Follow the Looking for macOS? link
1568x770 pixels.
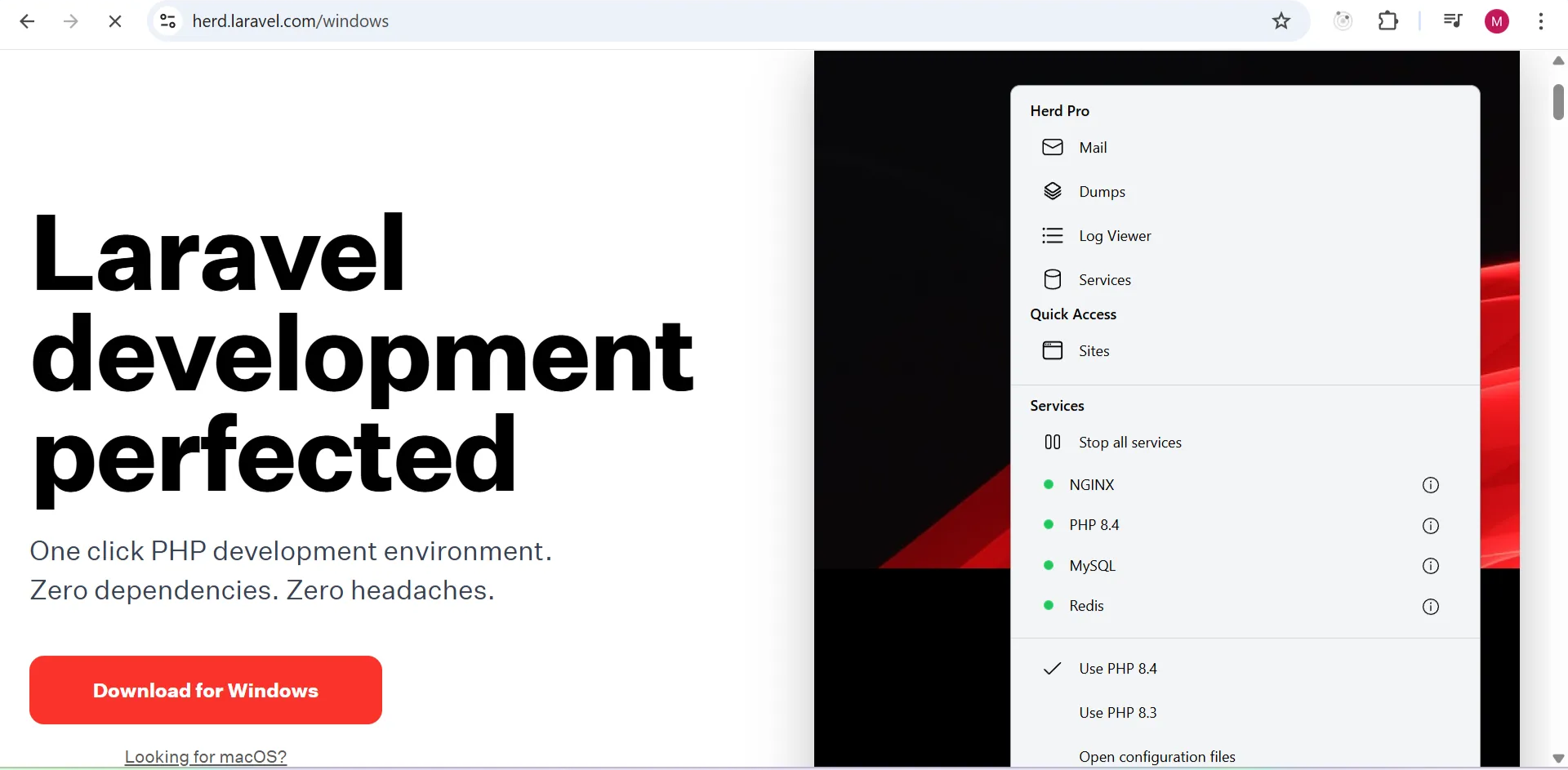[206, 757]
